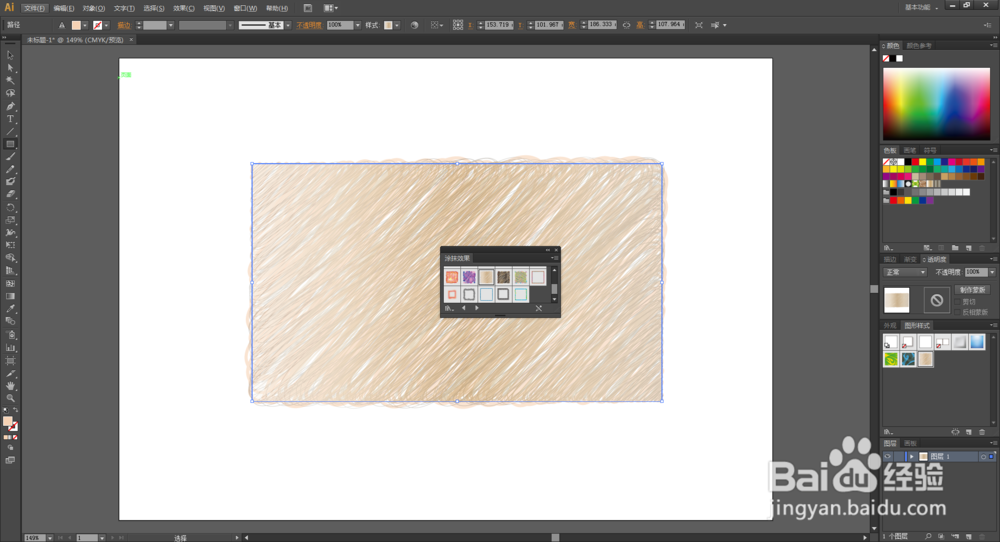Open the zoom level 149% dropdown
The width and height of the screenshot is (1000, 542).
pyautogui.click(x=49, y=538)
